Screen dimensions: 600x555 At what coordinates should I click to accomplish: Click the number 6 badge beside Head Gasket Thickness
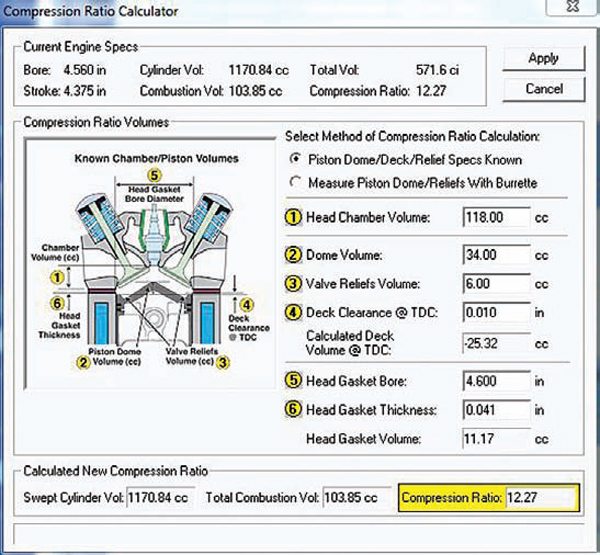coord(293,410)
